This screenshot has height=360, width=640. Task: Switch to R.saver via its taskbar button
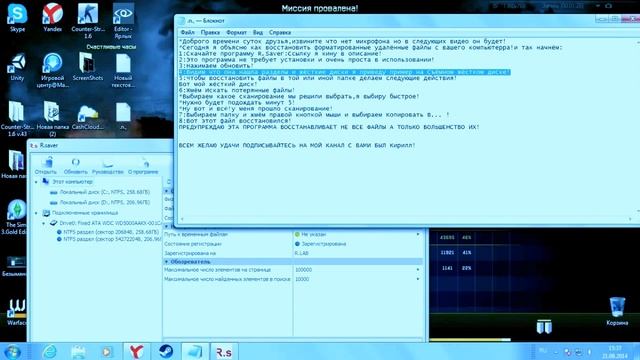tap(224, 351)
